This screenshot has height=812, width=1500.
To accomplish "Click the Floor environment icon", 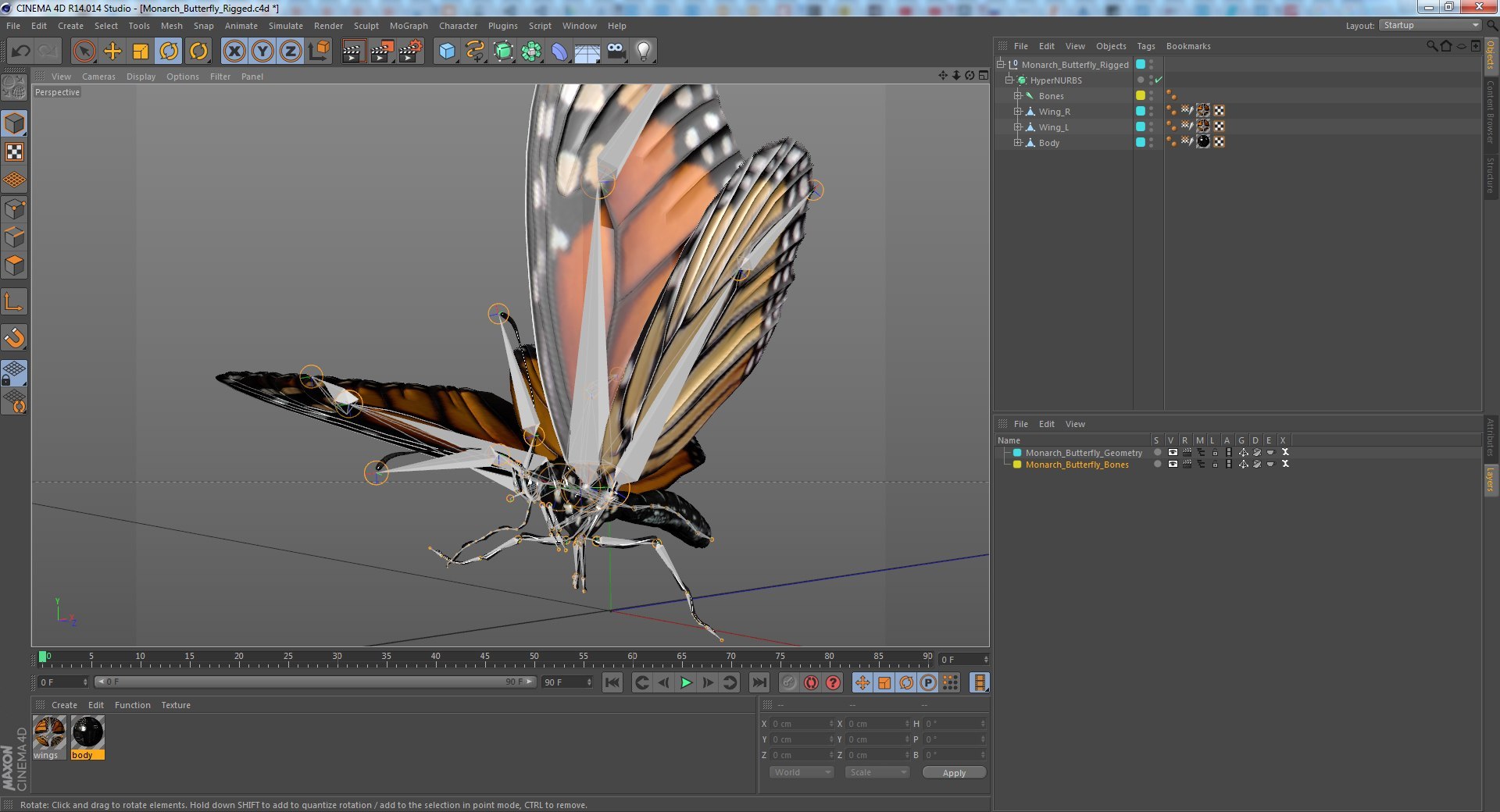I will [x=587, y=52].
